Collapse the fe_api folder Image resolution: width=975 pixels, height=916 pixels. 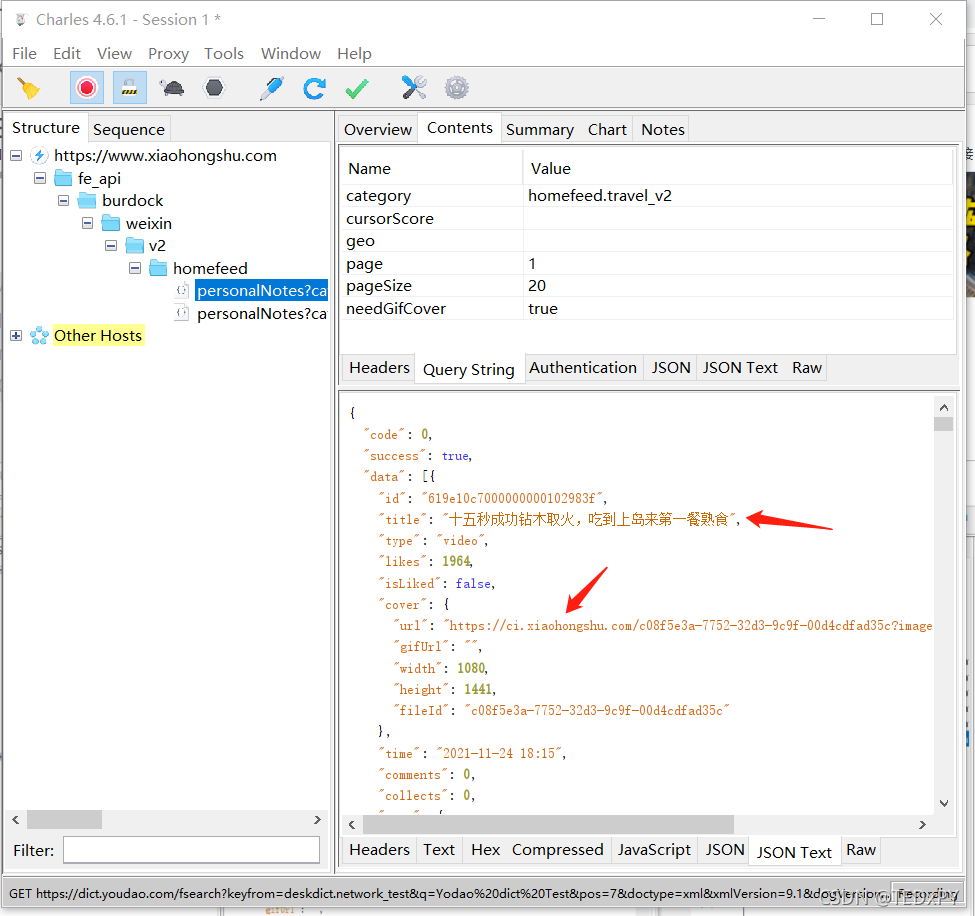40,178
